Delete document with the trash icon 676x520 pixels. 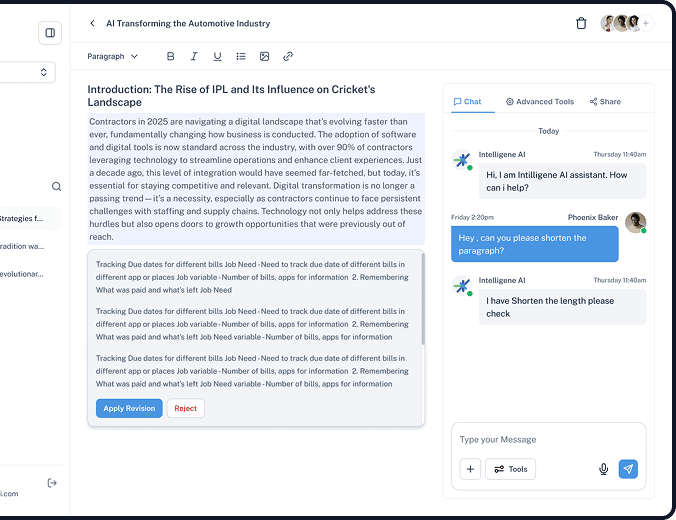581,23
